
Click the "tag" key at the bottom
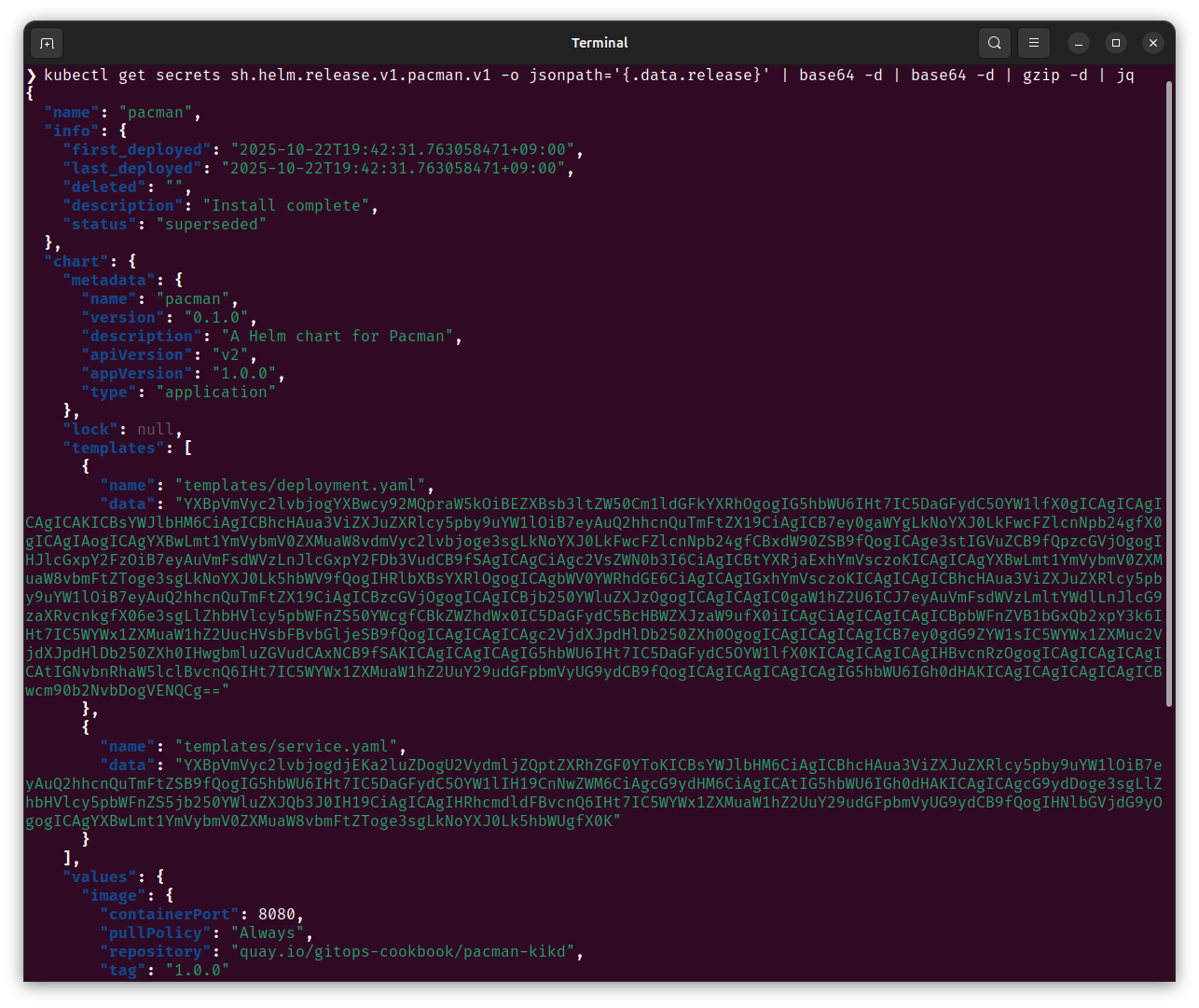[x=123, y=970]
